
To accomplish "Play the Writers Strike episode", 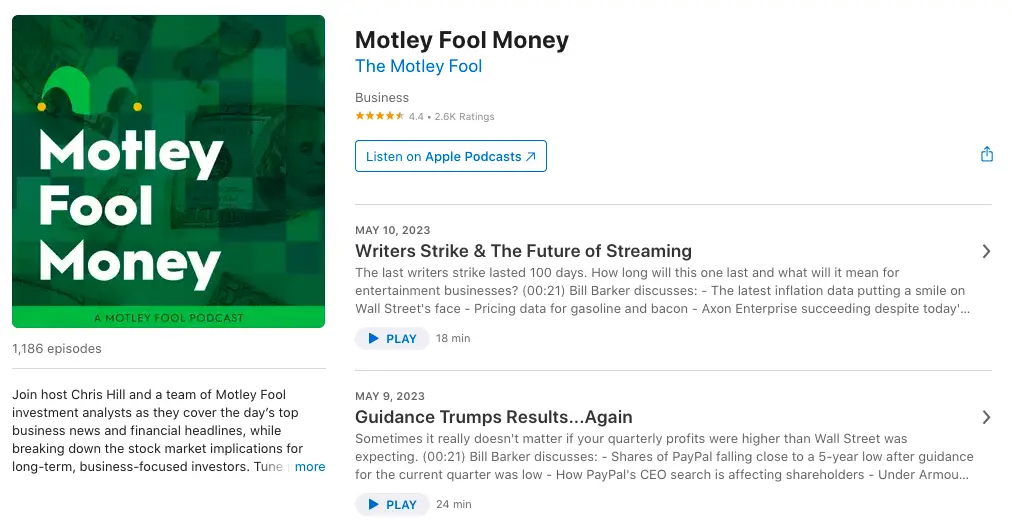I will [392, 338].
